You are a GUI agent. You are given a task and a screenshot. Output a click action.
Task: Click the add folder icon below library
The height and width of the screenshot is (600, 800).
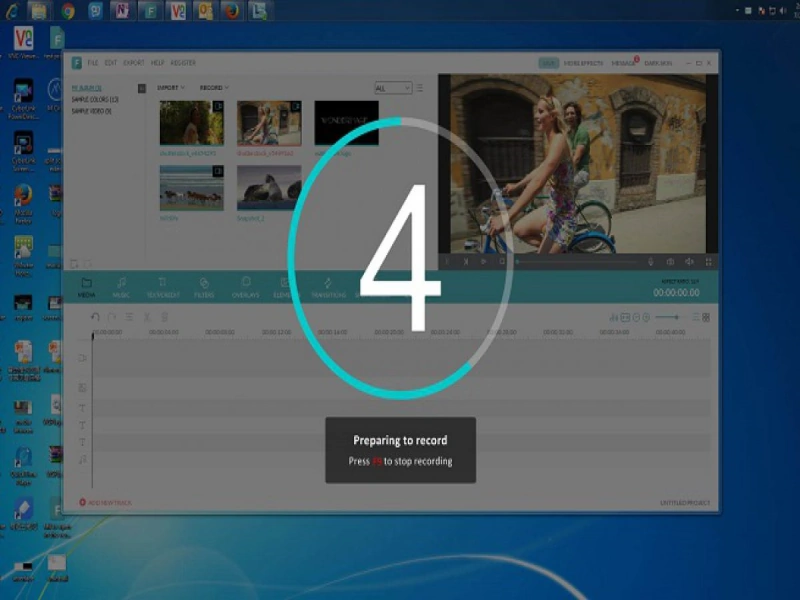click(74, 264)
